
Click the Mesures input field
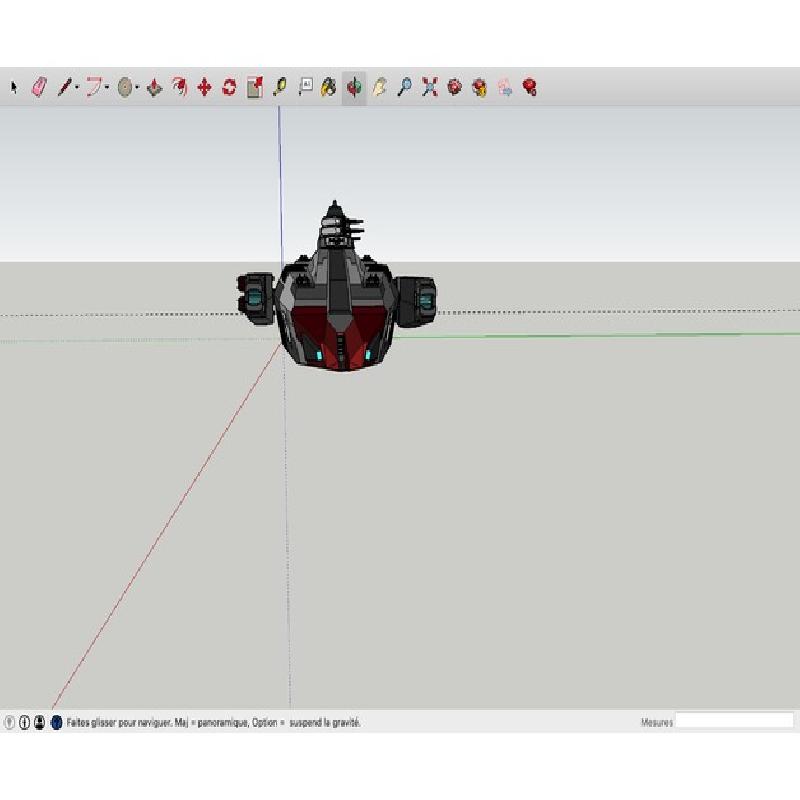coord(734,721)
